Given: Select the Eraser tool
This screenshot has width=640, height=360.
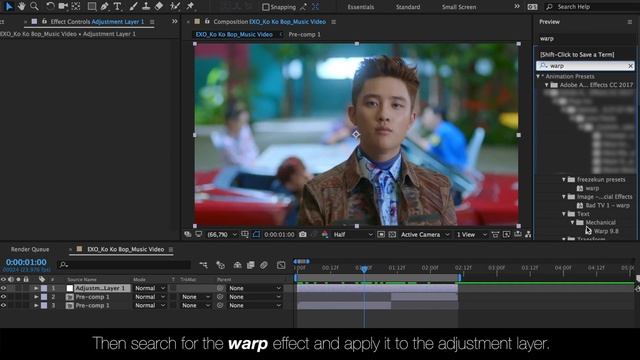Looking at the screenshot, I should (x=159, y=6).
